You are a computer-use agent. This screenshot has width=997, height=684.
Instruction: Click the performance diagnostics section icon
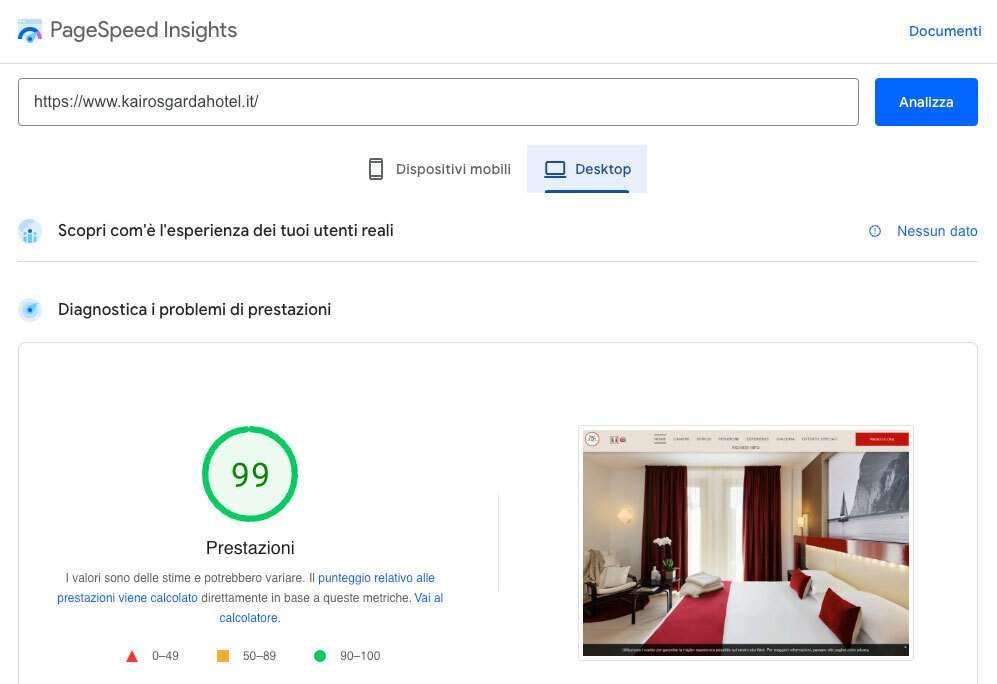30,310
